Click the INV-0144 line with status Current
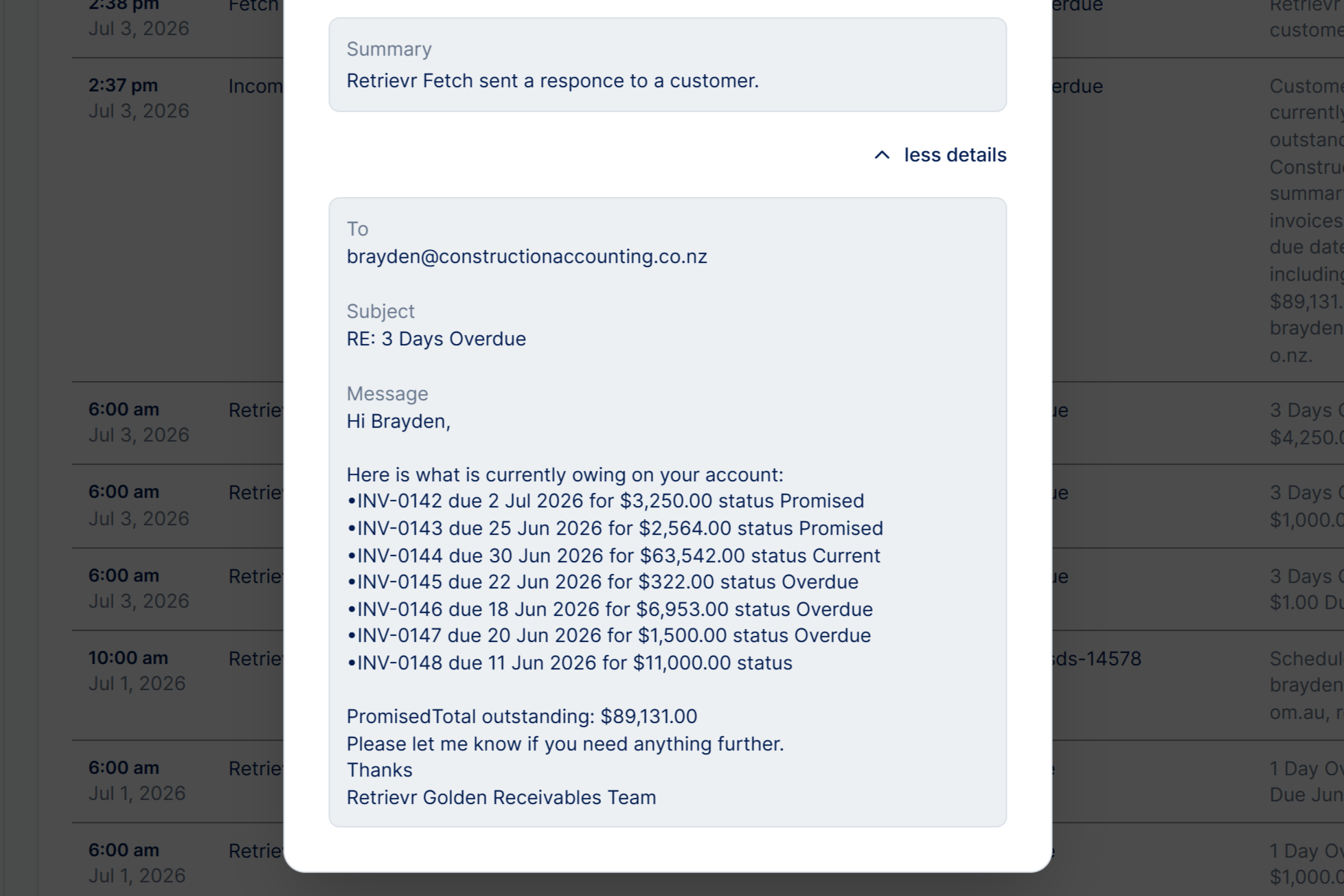 pyautogui.click(x=614, y=555)
